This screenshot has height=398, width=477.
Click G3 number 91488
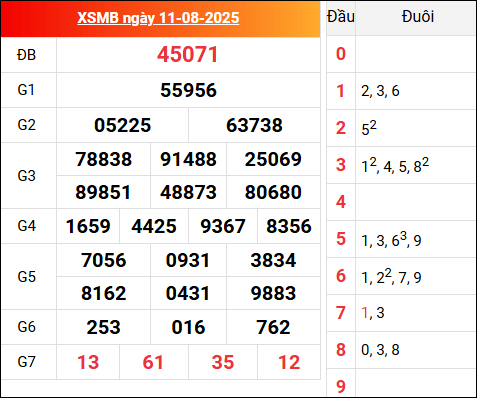pos(188,159)
